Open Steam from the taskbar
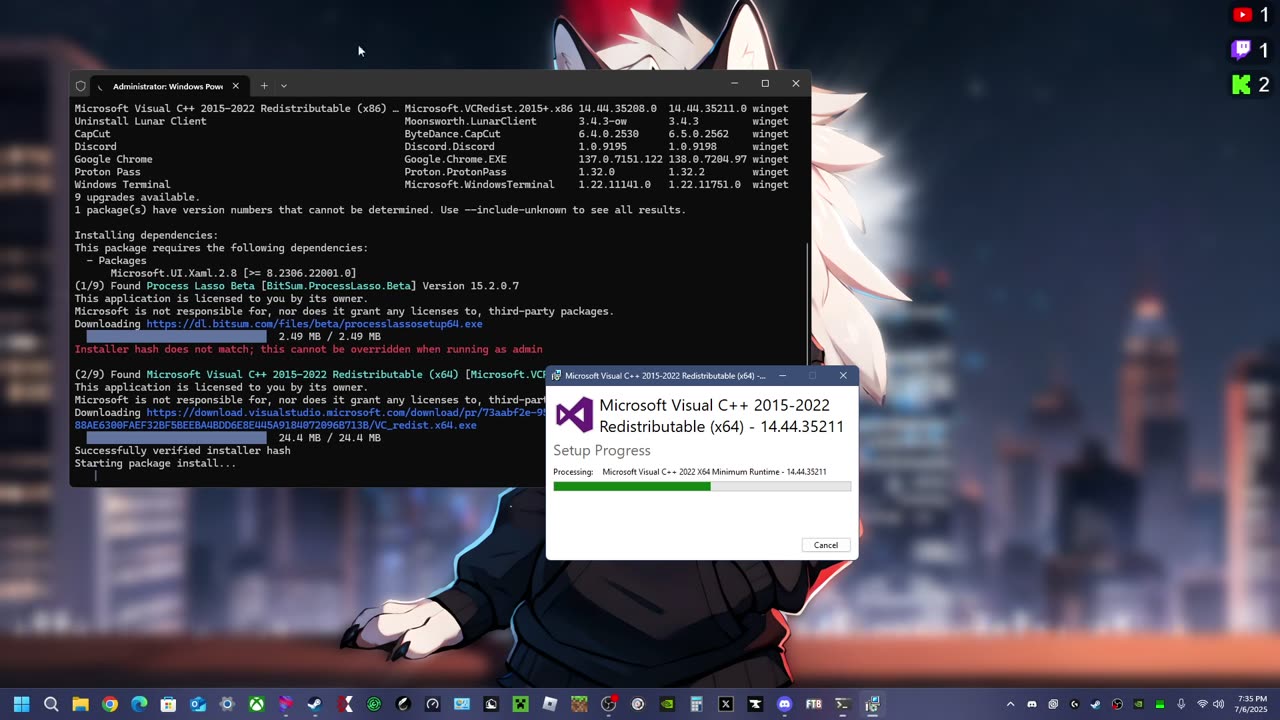This screenshot has height=720, width=1280. (x=315, y=704)
